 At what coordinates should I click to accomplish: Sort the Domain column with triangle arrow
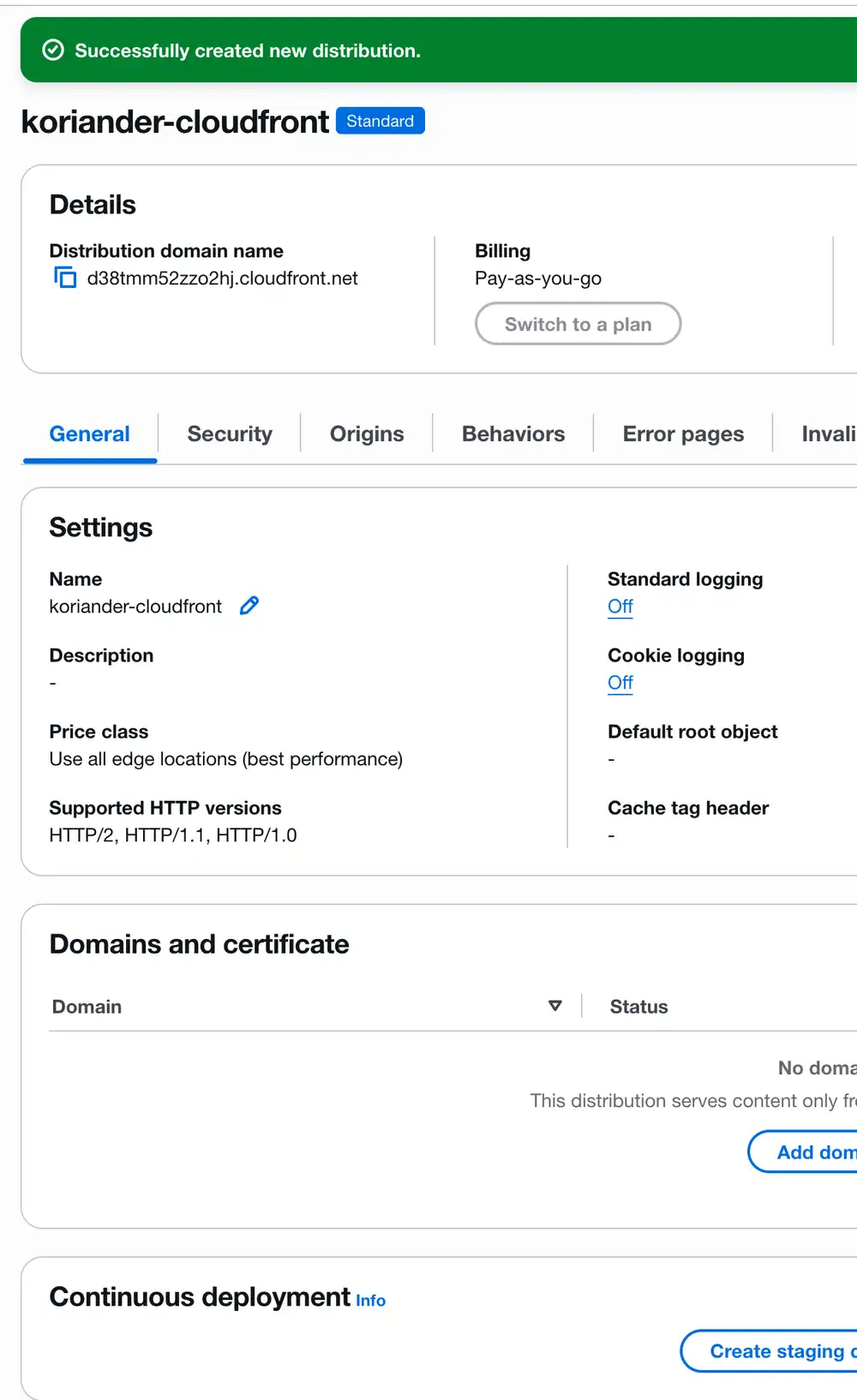pyautogui.click(x=555, y=1006)
